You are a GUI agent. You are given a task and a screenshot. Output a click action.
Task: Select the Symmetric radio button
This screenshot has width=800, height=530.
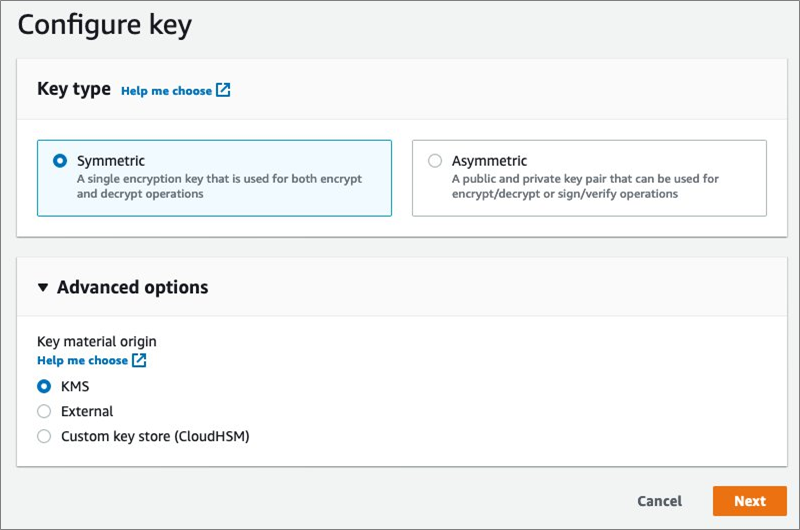coord(60,160)
